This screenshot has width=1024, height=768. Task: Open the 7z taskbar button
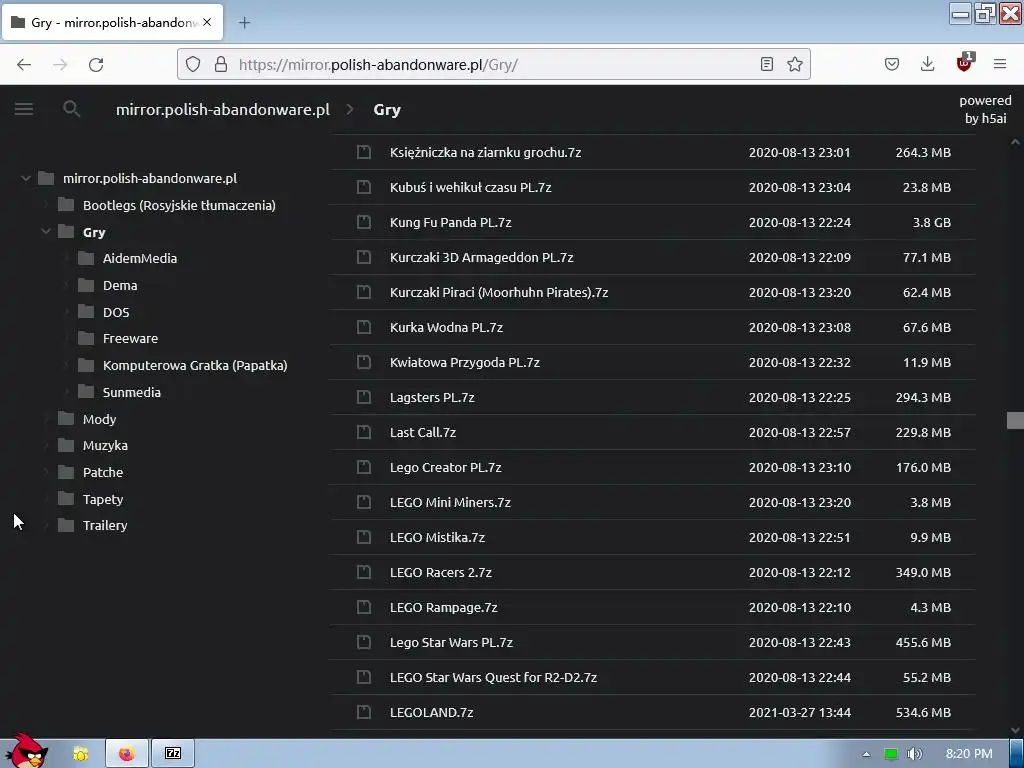pos(173,754)
